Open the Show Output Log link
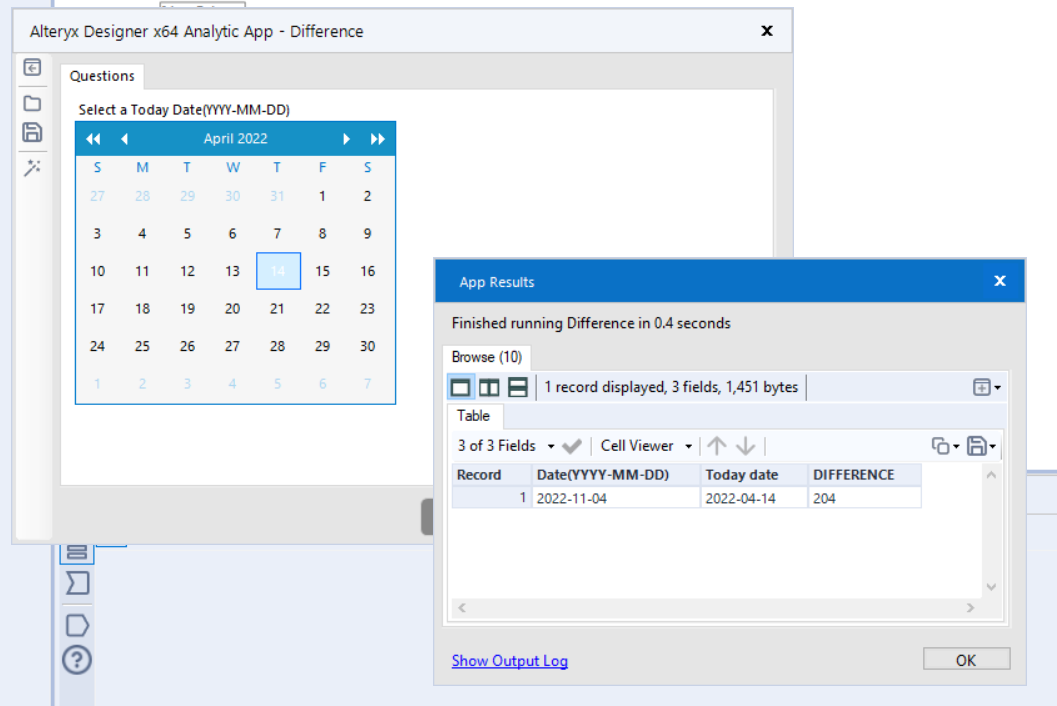1057x706 pixels. pos(510,661)
